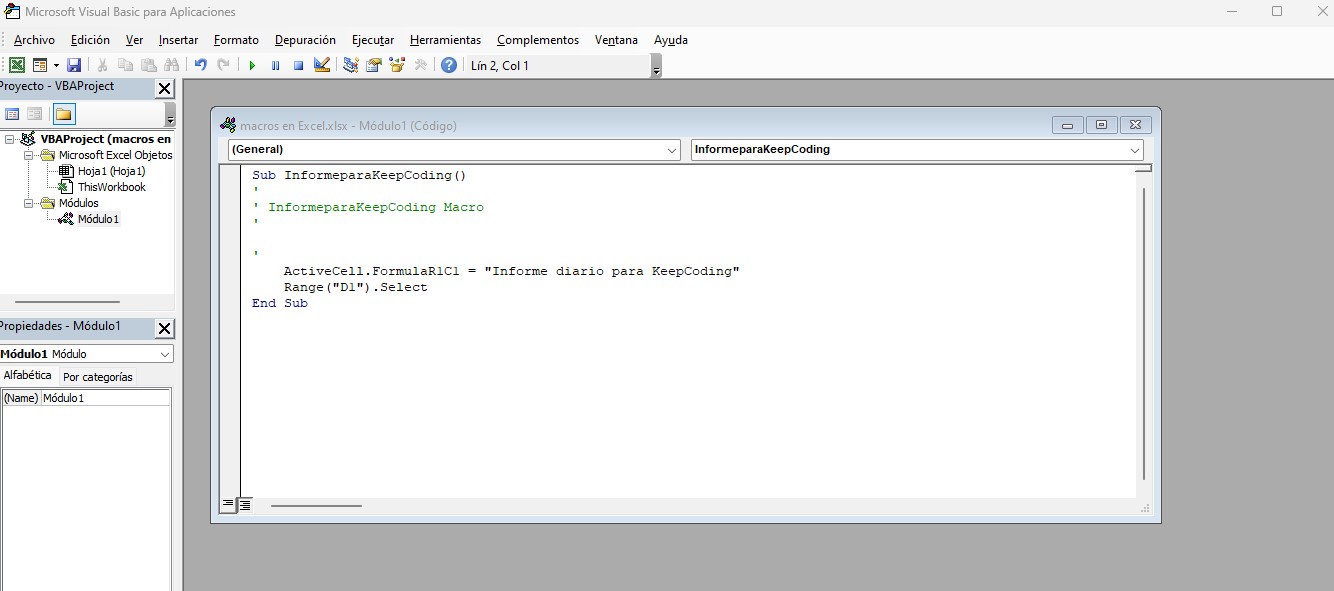
Task: Toggle Folders view in Project panel
Action: [x=64, y=114]
